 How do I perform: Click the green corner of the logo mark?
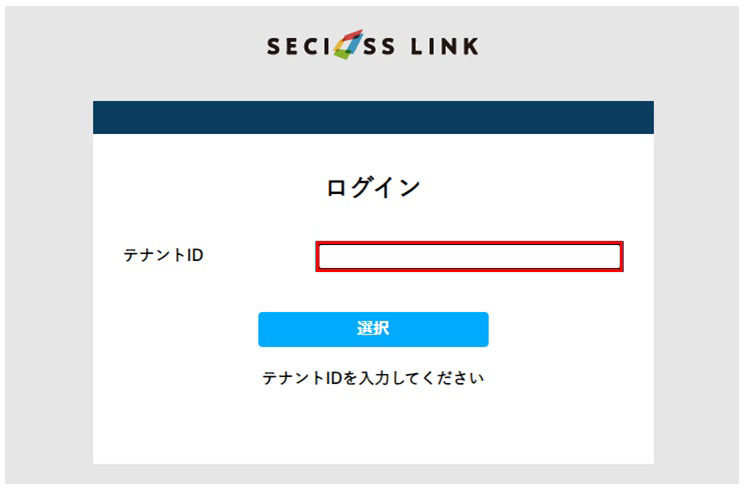[342, 55]
